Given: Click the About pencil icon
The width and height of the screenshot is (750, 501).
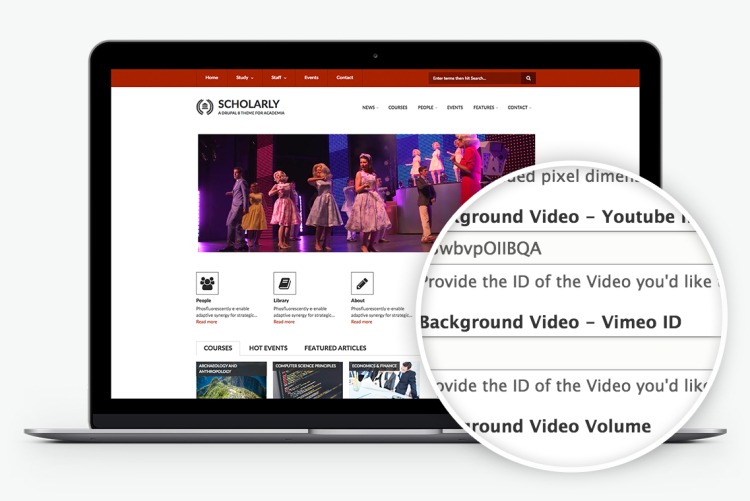Looking at the screenshot, I should (362, 283).
